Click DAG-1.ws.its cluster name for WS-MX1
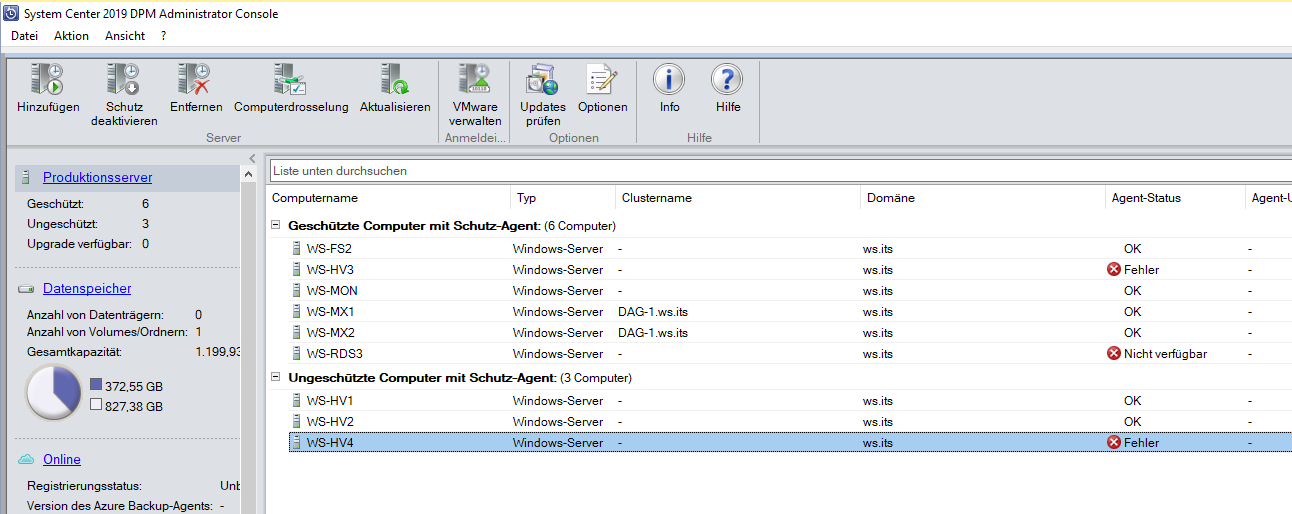This screenshot has width=1292, height=514. point(653,312)
